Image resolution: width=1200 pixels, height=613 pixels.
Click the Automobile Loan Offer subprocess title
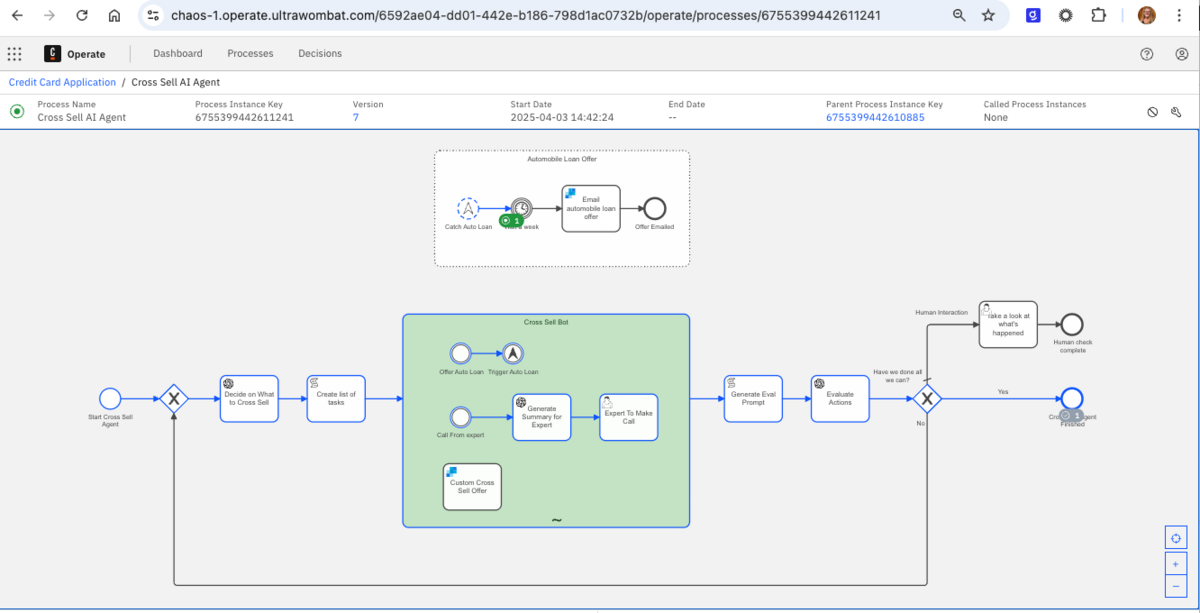(562, 158)
